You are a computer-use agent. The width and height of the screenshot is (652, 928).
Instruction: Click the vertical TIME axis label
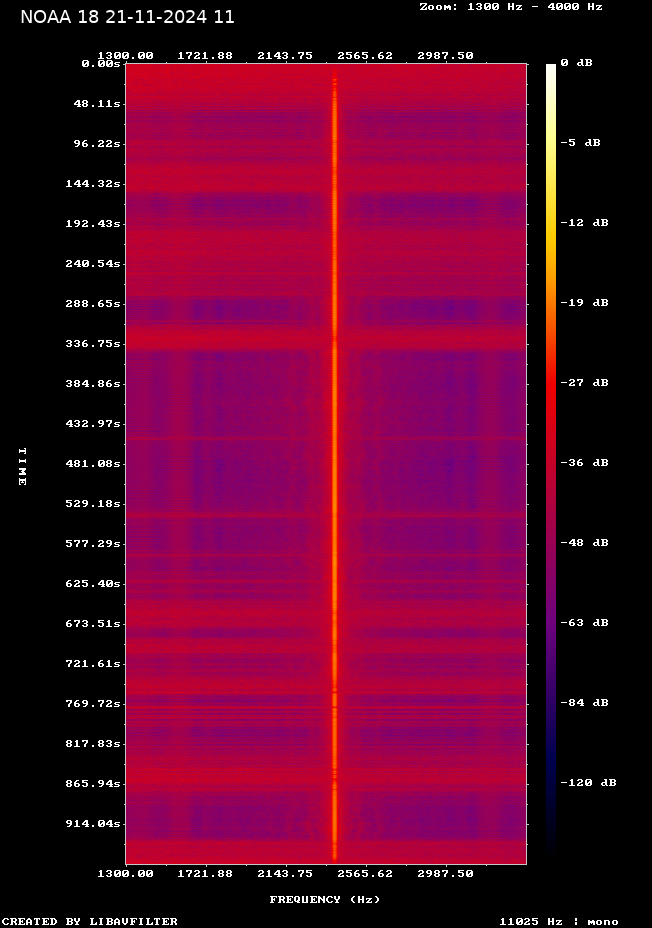point(21,466)
